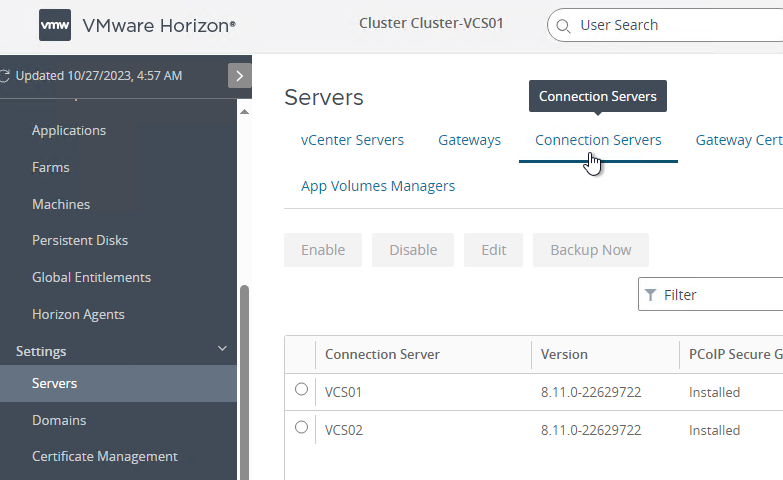Viewport: 783px width, 480px height.
Task: Click the sidebar scroll-up arrow
Action: click(x=244, y=111)
